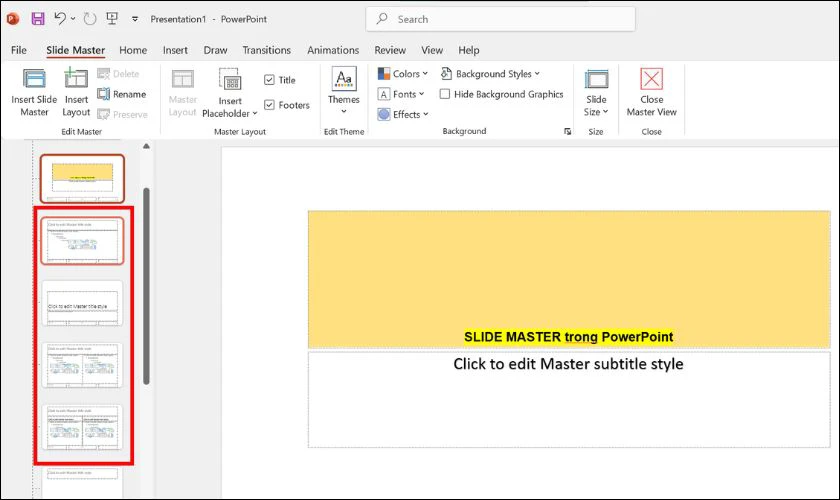
Task: Open Format Background dialog launcher
Action: 567,131
